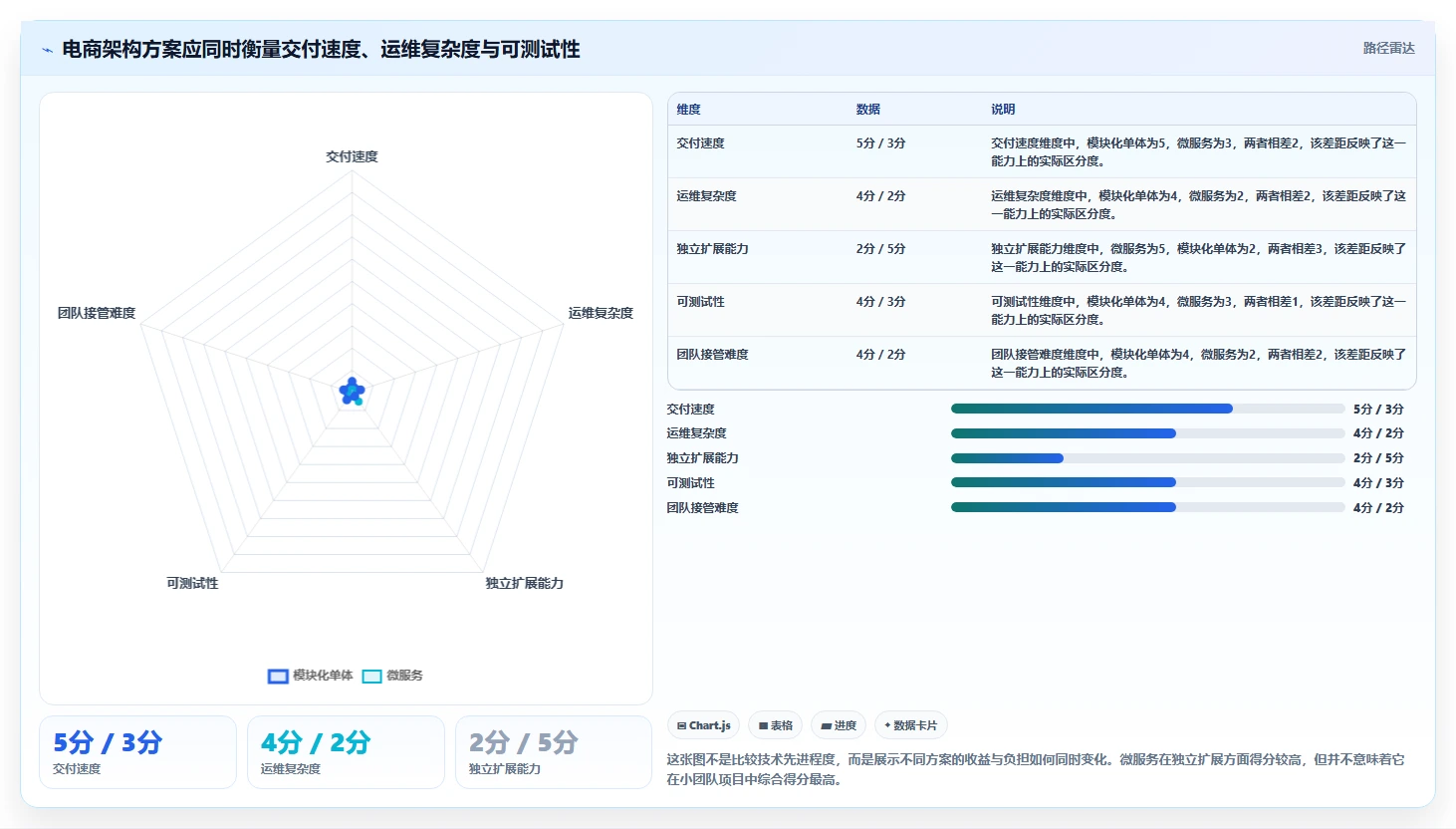Click the 运维复杂度 progress bar
Viewport: 1456px width, 829px height.
click(x=1147, y=433)
